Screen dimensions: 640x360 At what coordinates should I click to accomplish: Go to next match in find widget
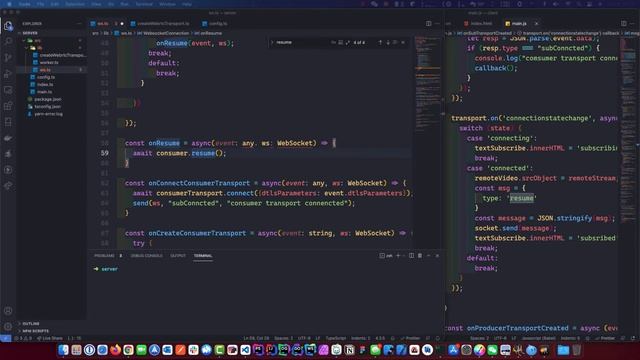(388, 42)
